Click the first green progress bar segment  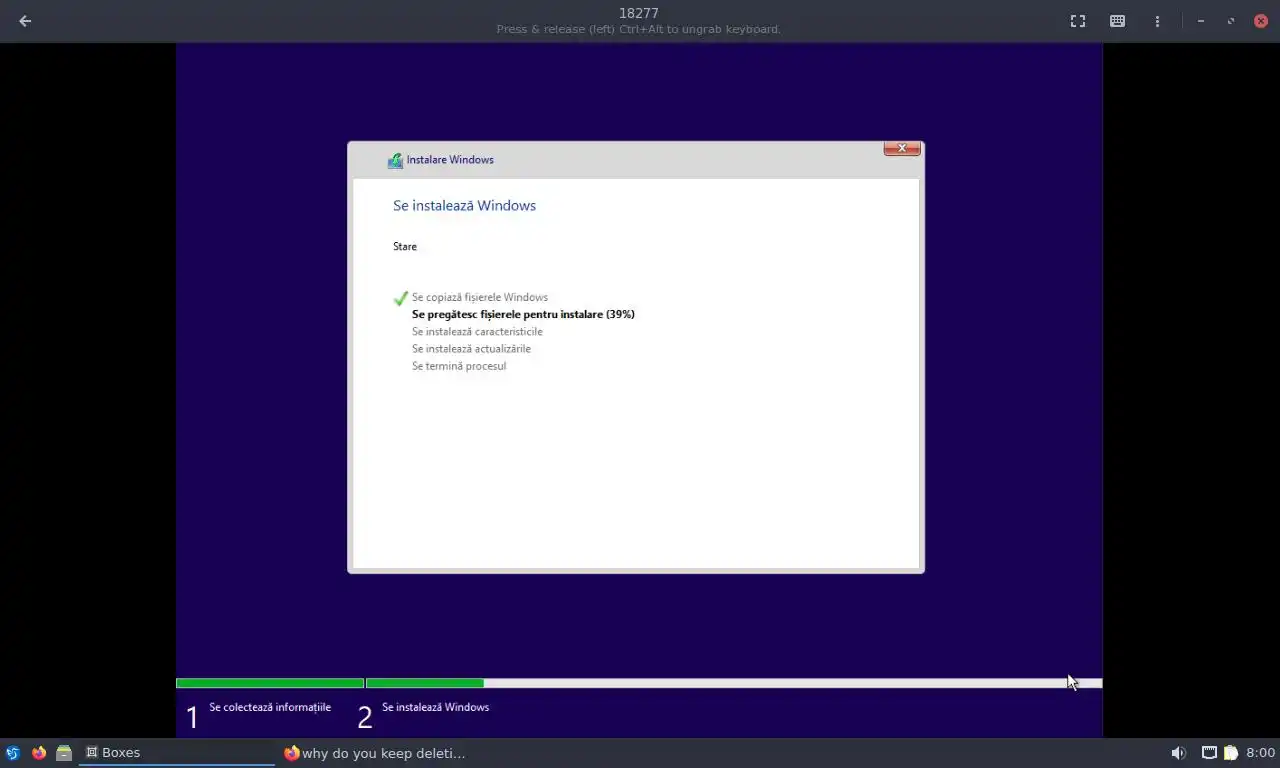[270, 684]
